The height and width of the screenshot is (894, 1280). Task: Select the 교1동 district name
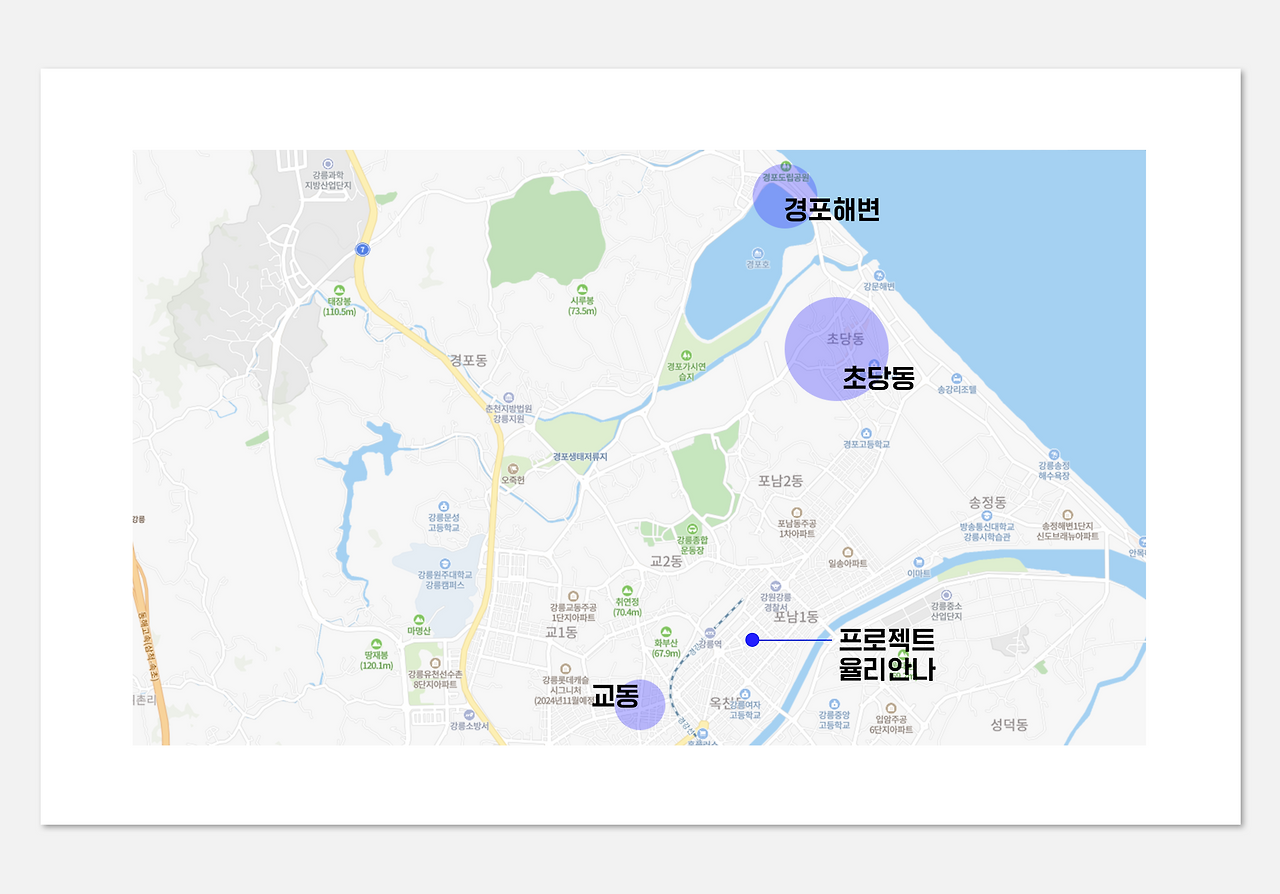pyautogui.click(x=561, y=633)
